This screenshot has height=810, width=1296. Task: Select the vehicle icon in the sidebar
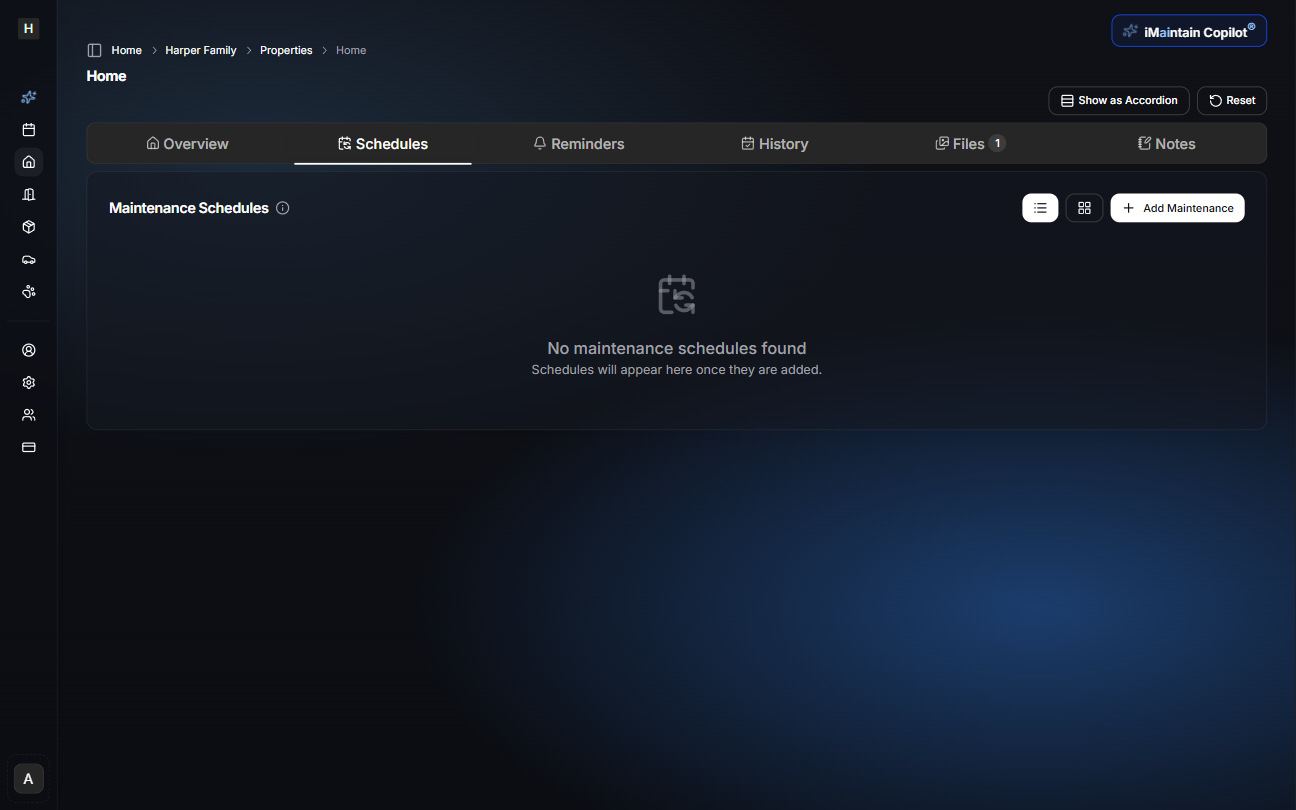tap(28, 259)
